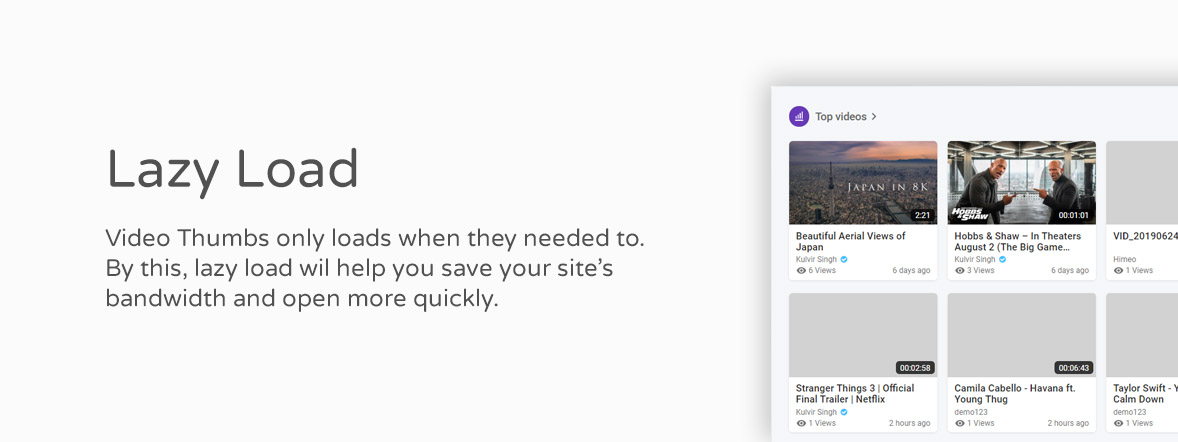
Task: Click Camila Cabello - Havana ft. Young Thug title
Action: (1015, 394)
